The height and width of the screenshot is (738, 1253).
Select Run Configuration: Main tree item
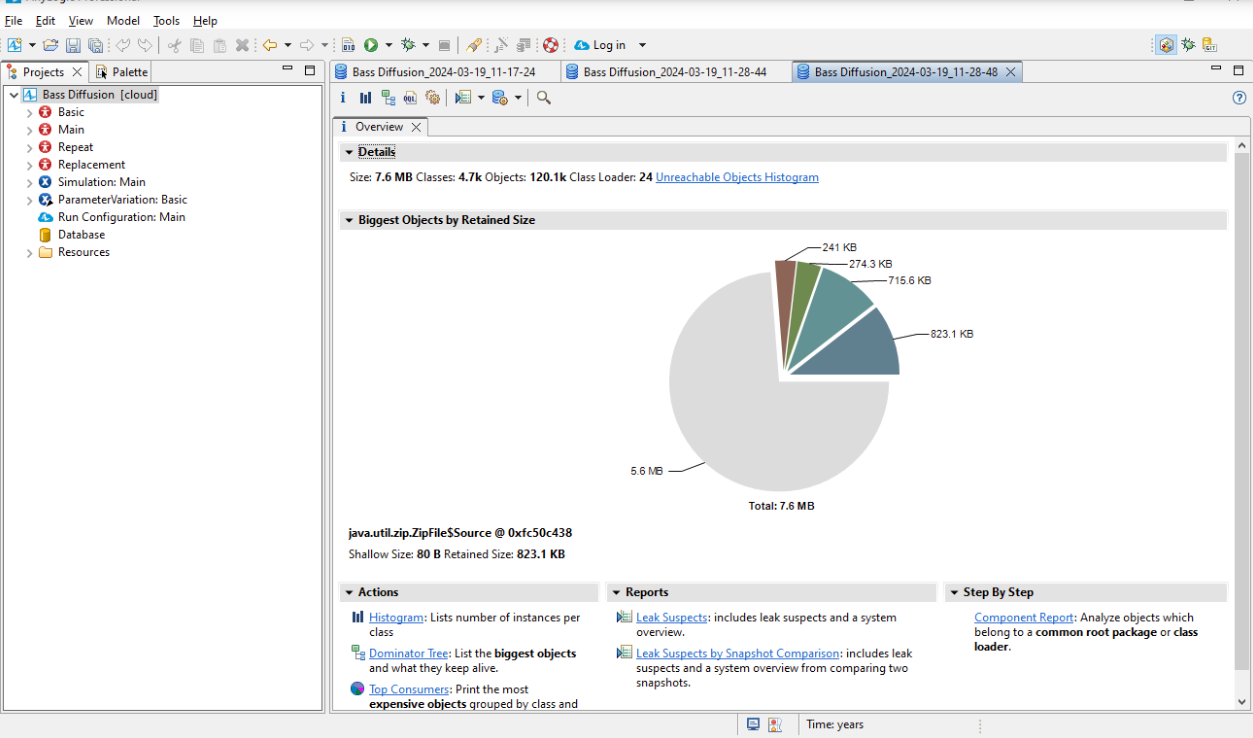click(121, 217)
